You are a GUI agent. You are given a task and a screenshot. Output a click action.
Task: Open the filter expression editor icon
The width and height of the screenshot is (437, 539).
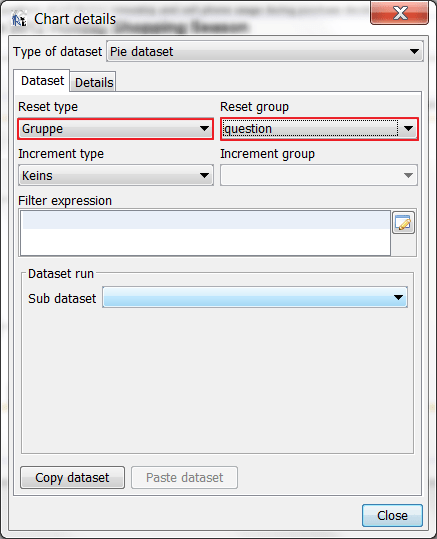[x=403, y=223]
